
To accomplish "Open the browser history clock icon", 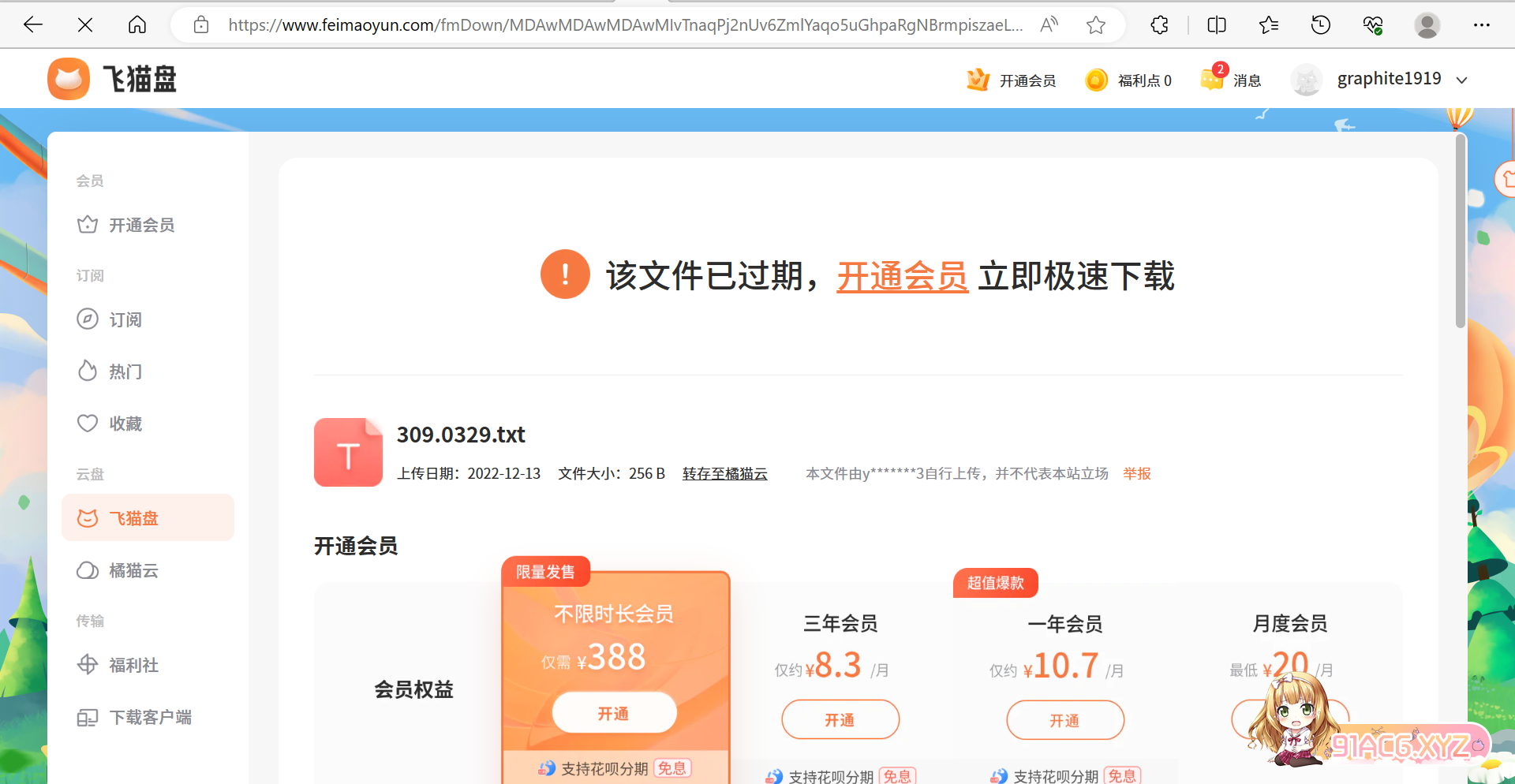I will pyautogui.click(x=1320, y=25).
